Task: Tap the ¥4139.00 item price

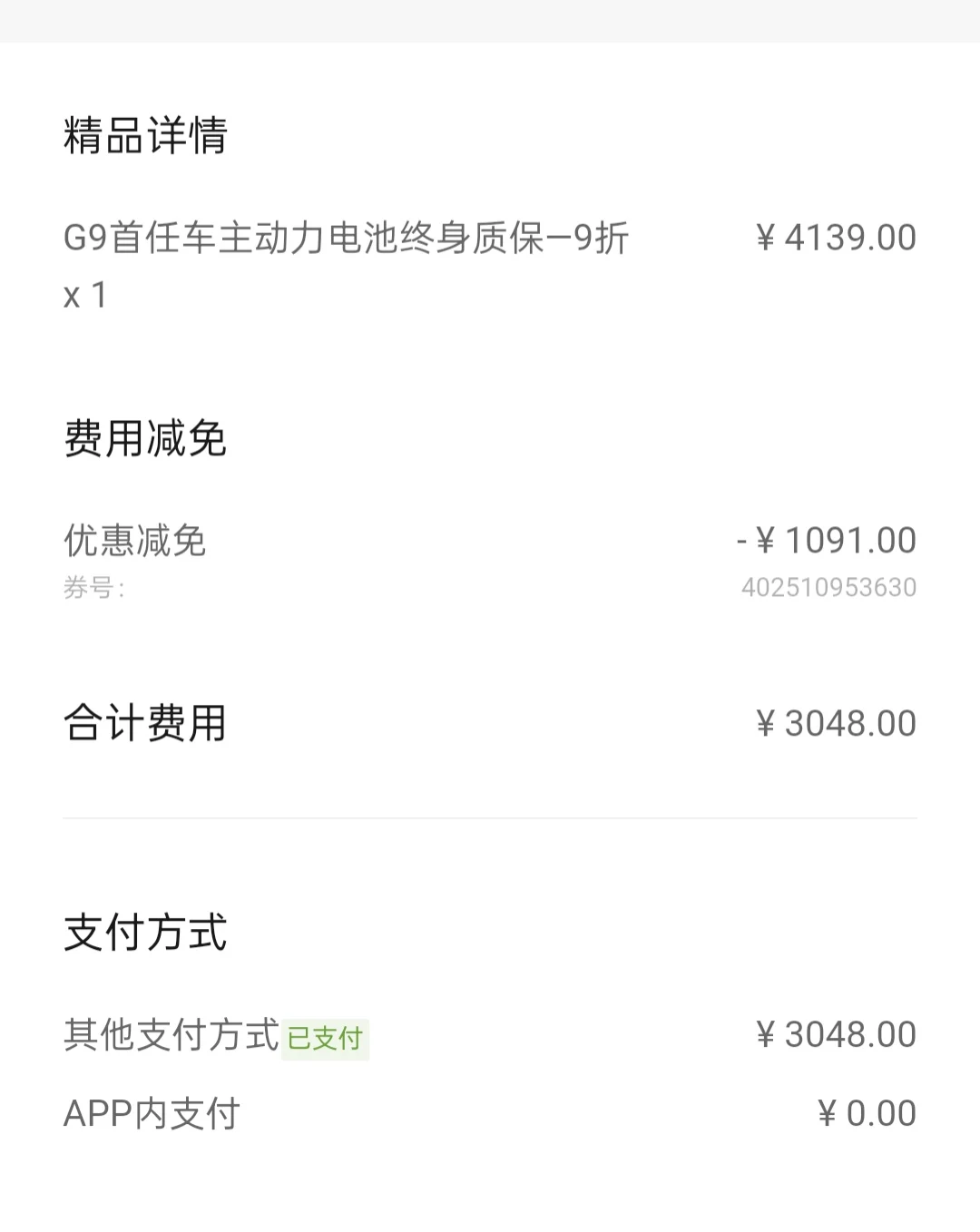Action: [836, 238]
